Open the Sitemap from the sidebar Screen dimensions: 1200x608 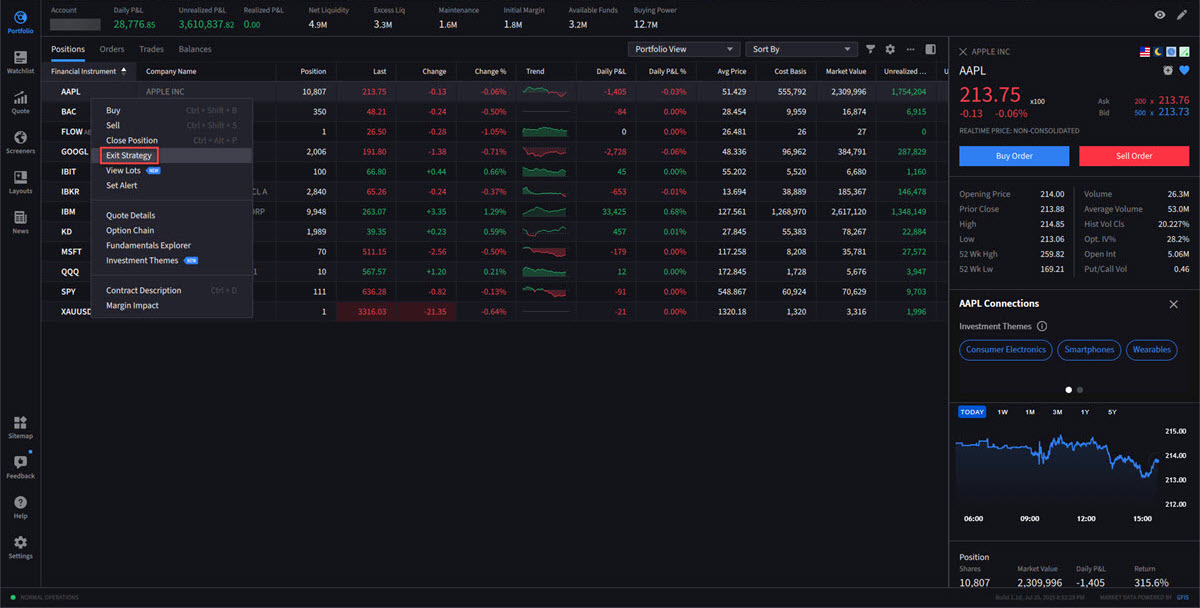pyautogui.click(x=20, y=427)
